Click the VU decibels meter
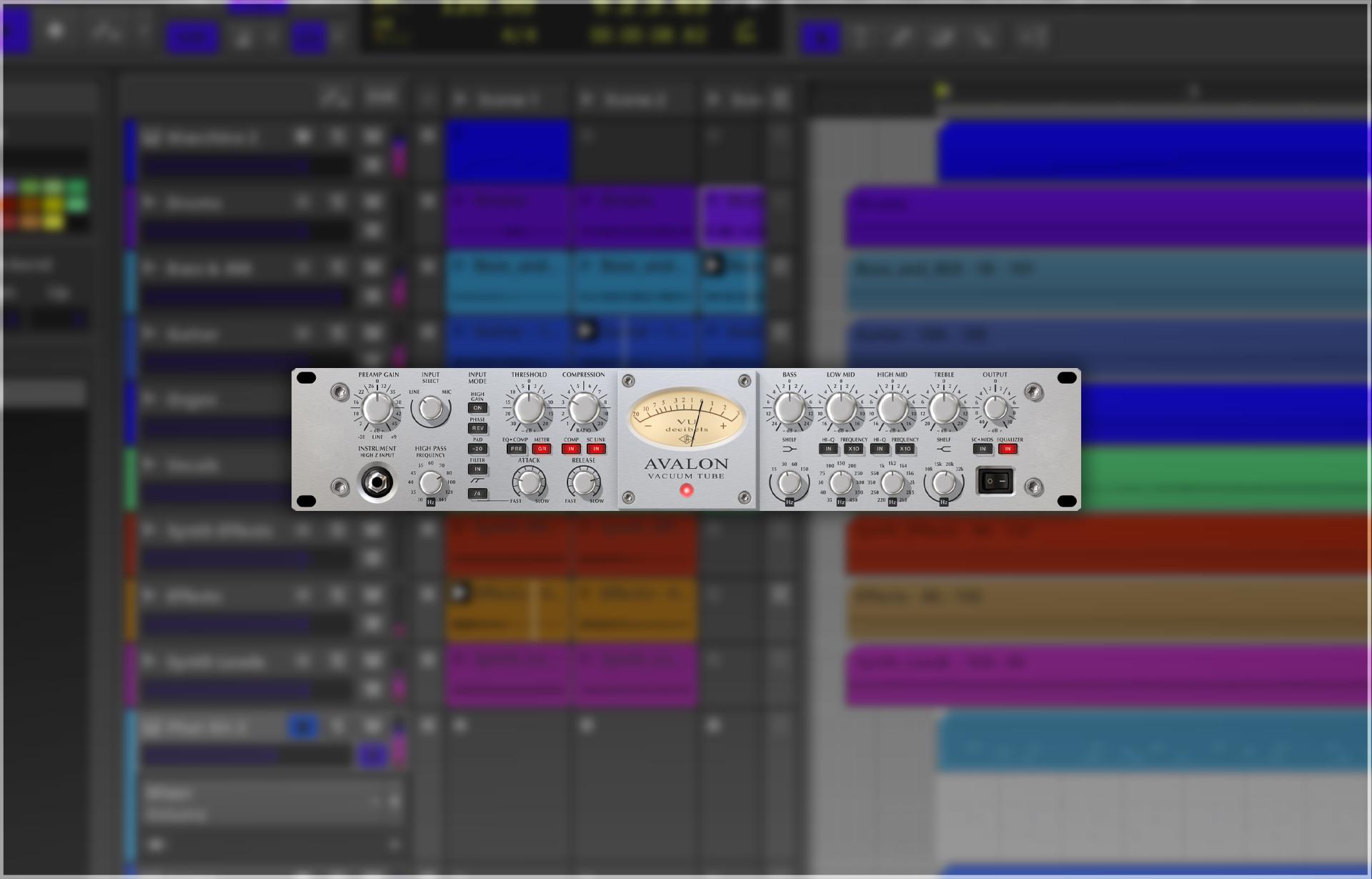Viewport: 1372px width, 879px height. pyautogui.click(x=687, y=417)
